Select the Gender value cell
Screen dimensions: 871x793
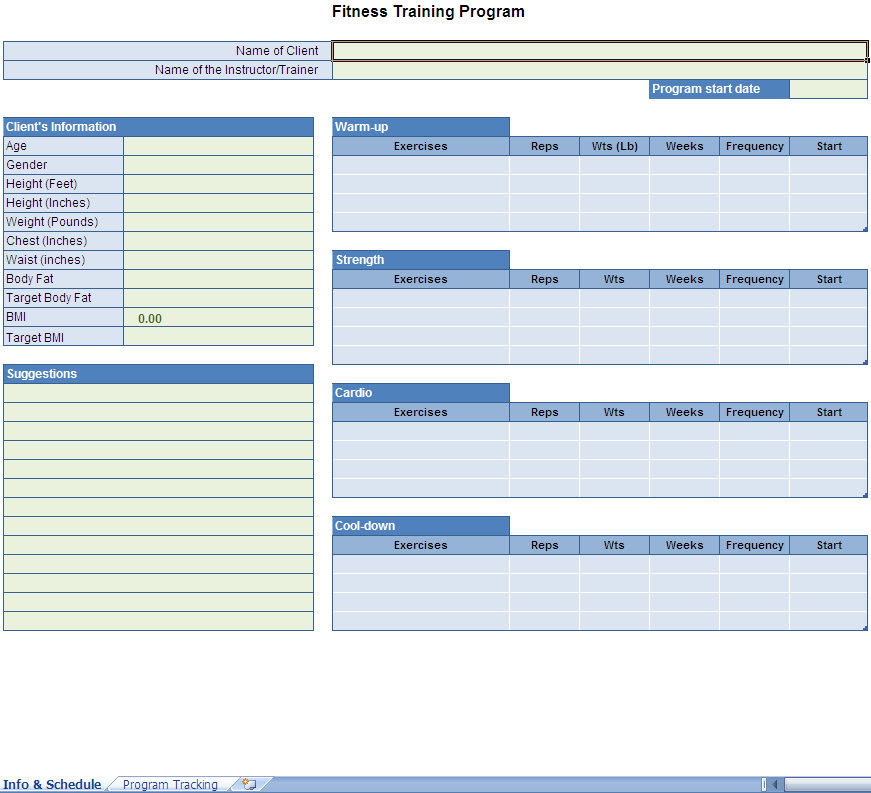click(x=218, y=165)
